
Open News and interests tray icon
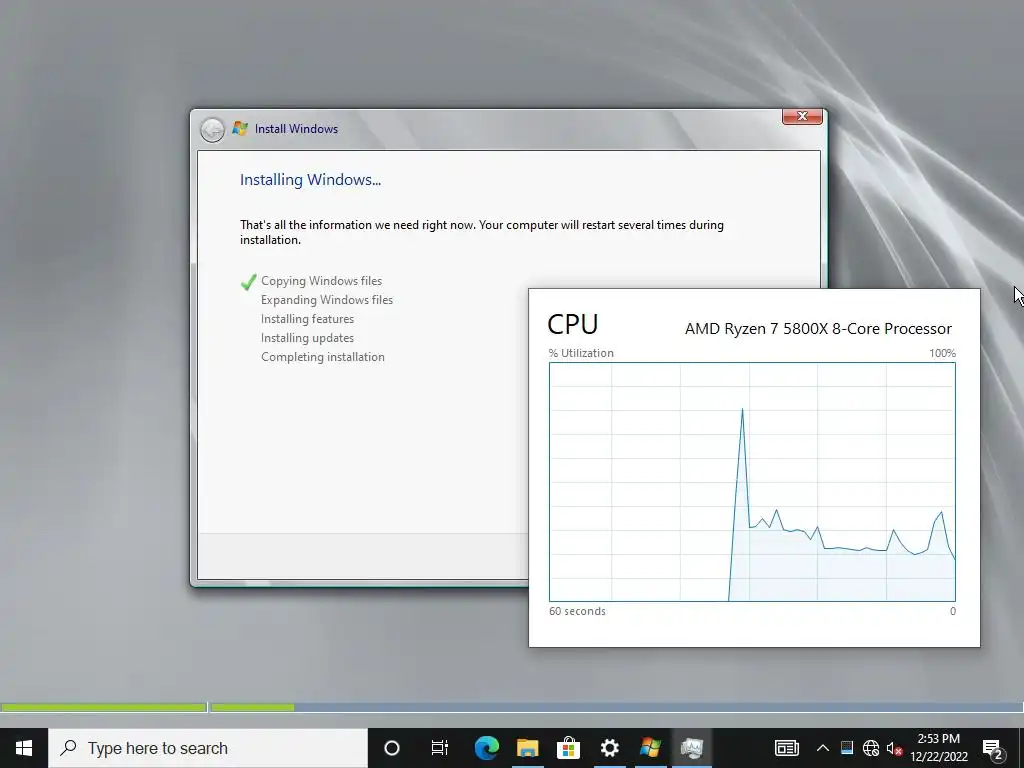click(786, 748)
